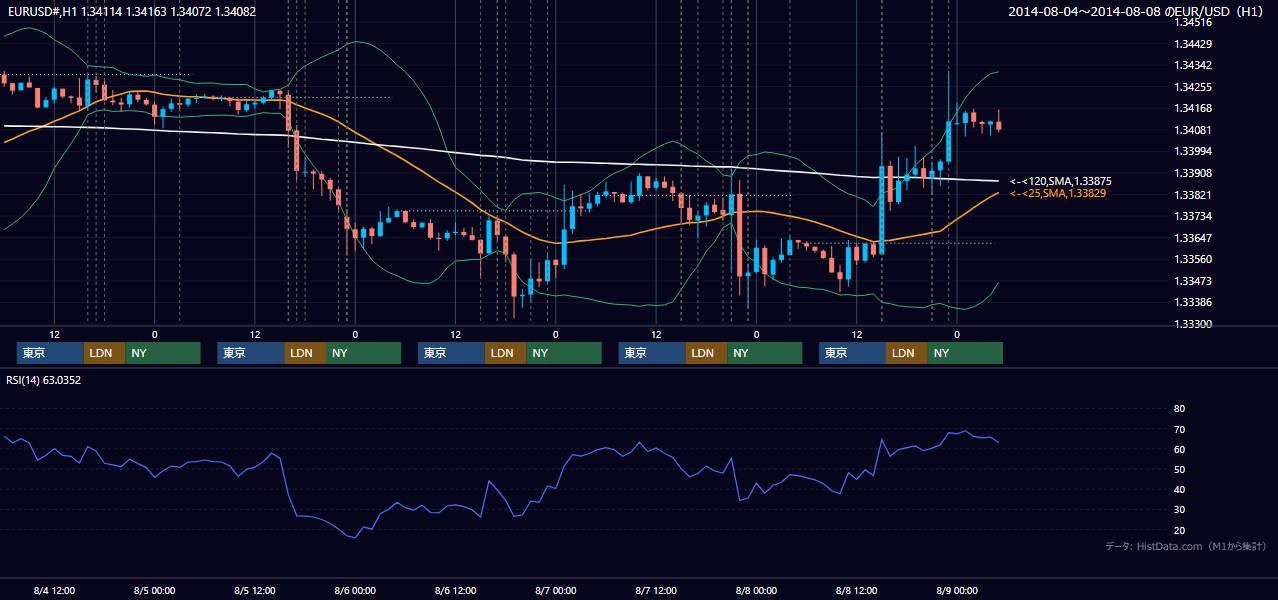This screenshot has height=600, width=1278.
Task: Select RSI scale value 50
Action: 1179,469
